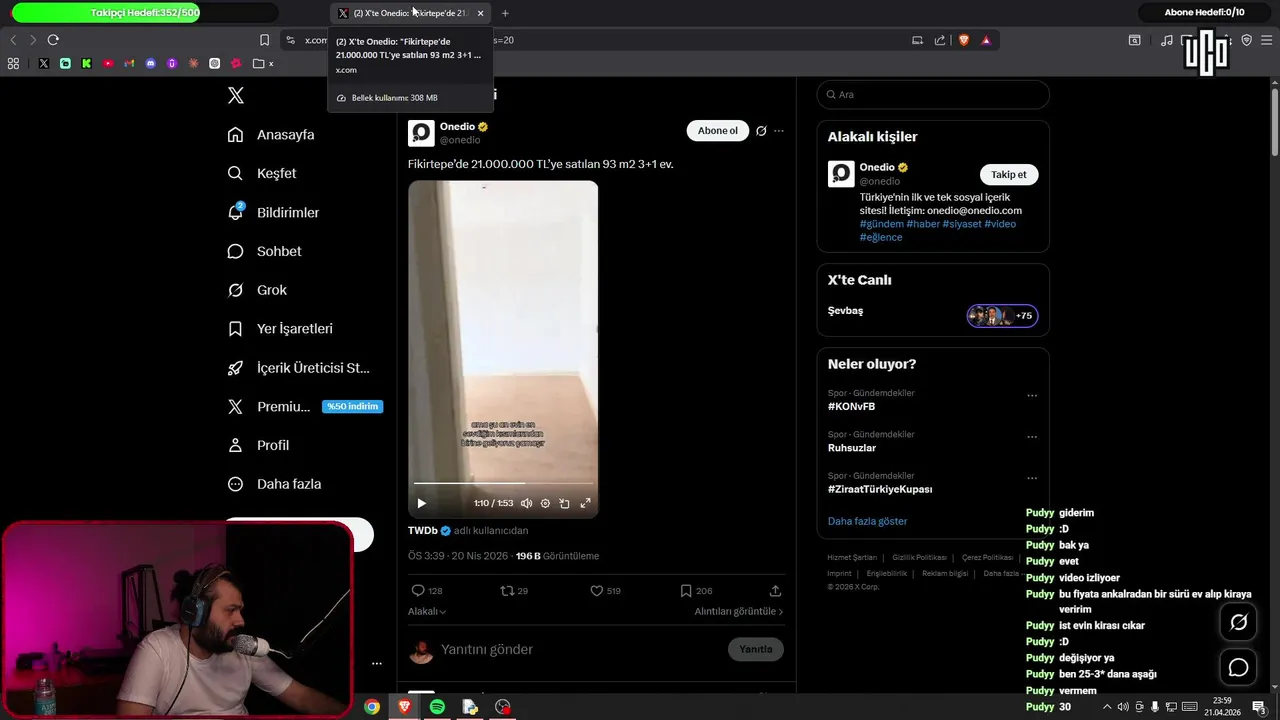Open video settings gear

point(545,503)
